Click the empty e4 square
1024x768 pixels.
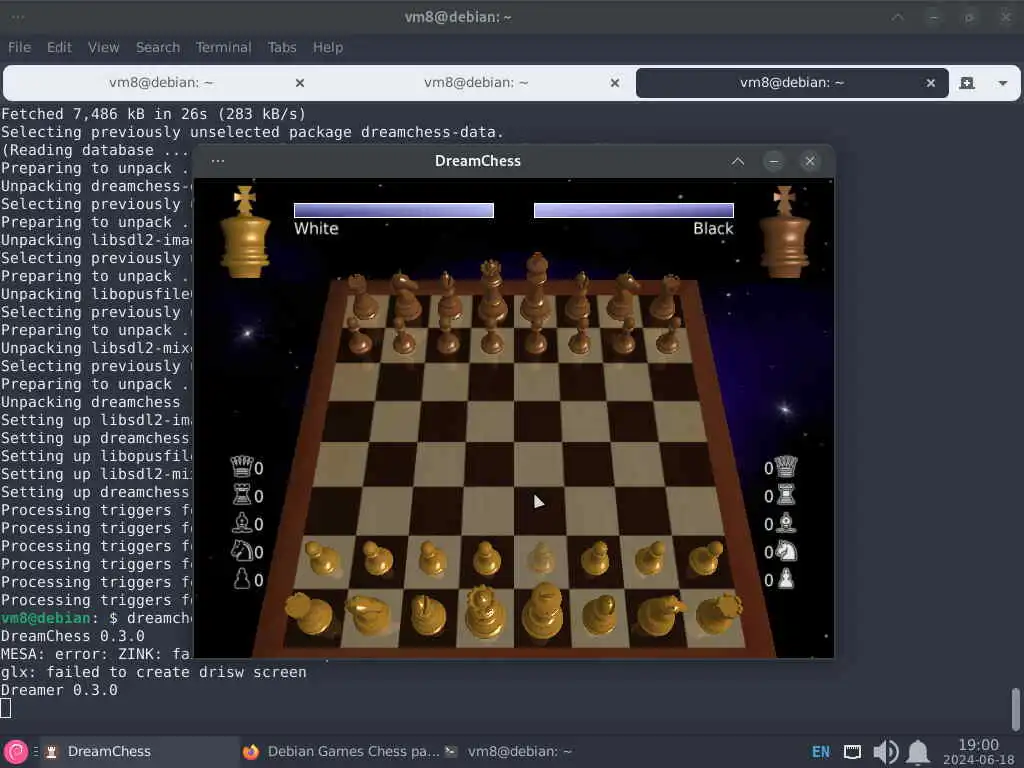[x=537, y=462]
